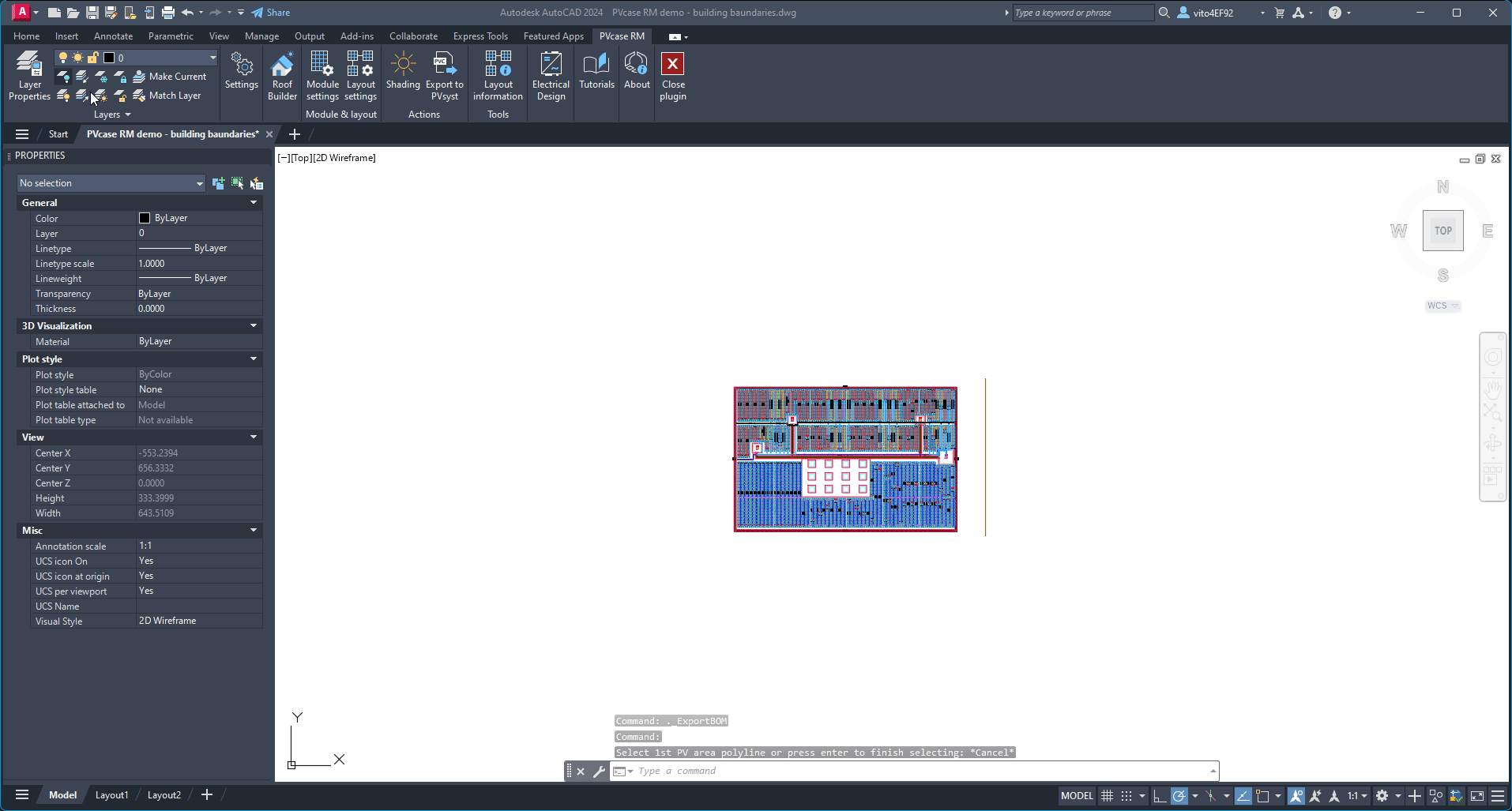
Task: Click Match Layer button
Action: (x=167, y=96)
